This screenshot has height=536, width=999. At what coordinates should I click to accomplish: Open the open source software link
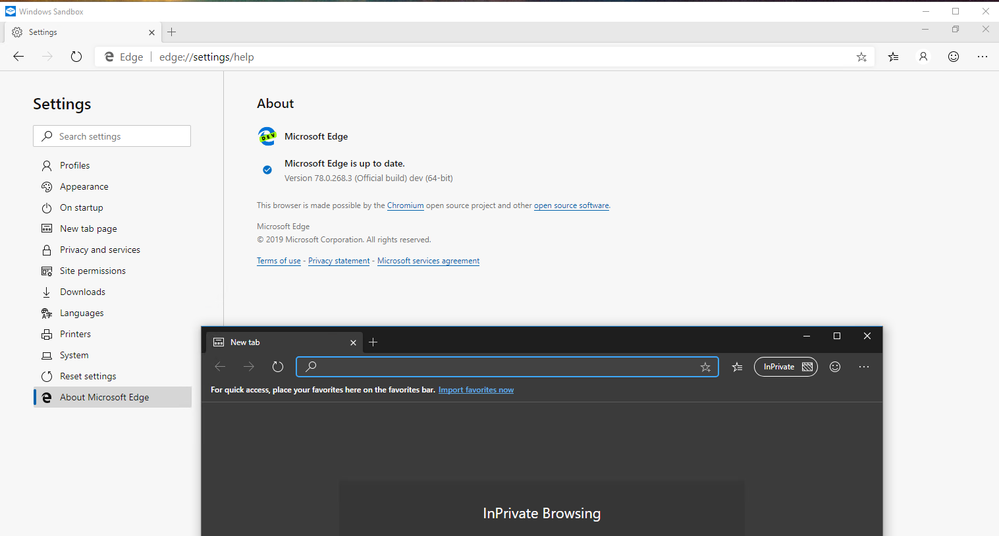(571, 205)
